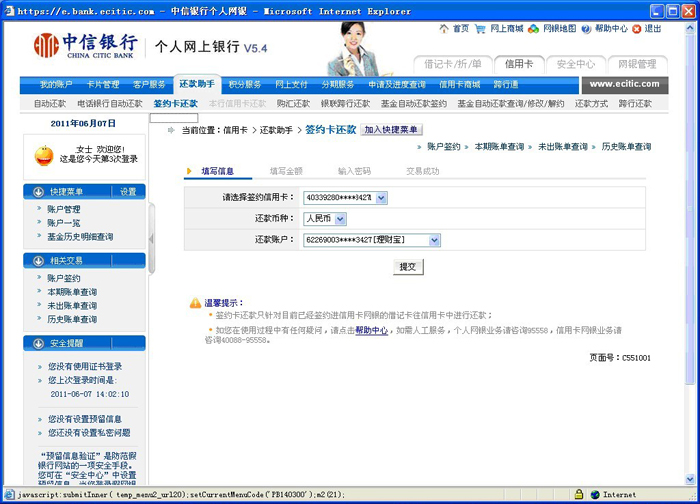Open the 签约信用卡 card number dropdown
Screen dimensions: 700x504
tap(381, 198)
